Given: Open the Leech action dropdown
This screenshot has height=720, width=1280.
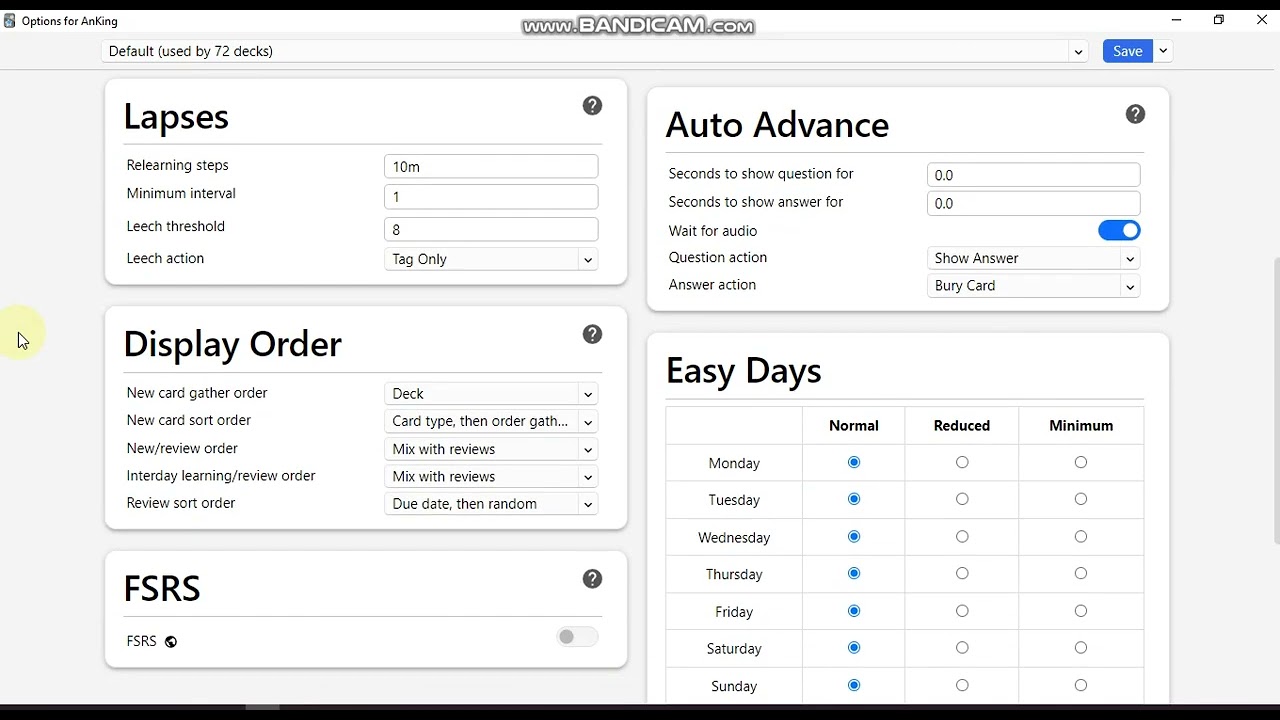Looking at the screenshot, I should (491, 259).
